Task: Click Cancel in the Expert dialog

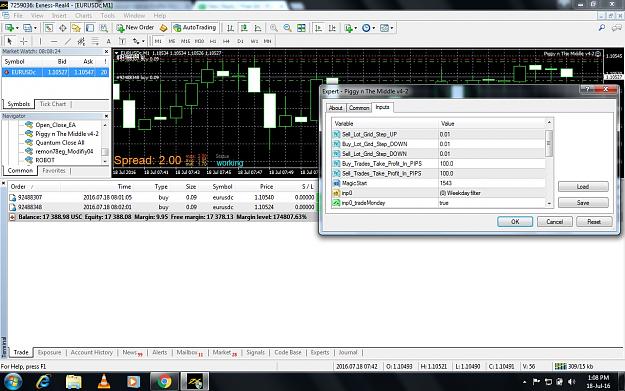Action: [x=554, y=222]
